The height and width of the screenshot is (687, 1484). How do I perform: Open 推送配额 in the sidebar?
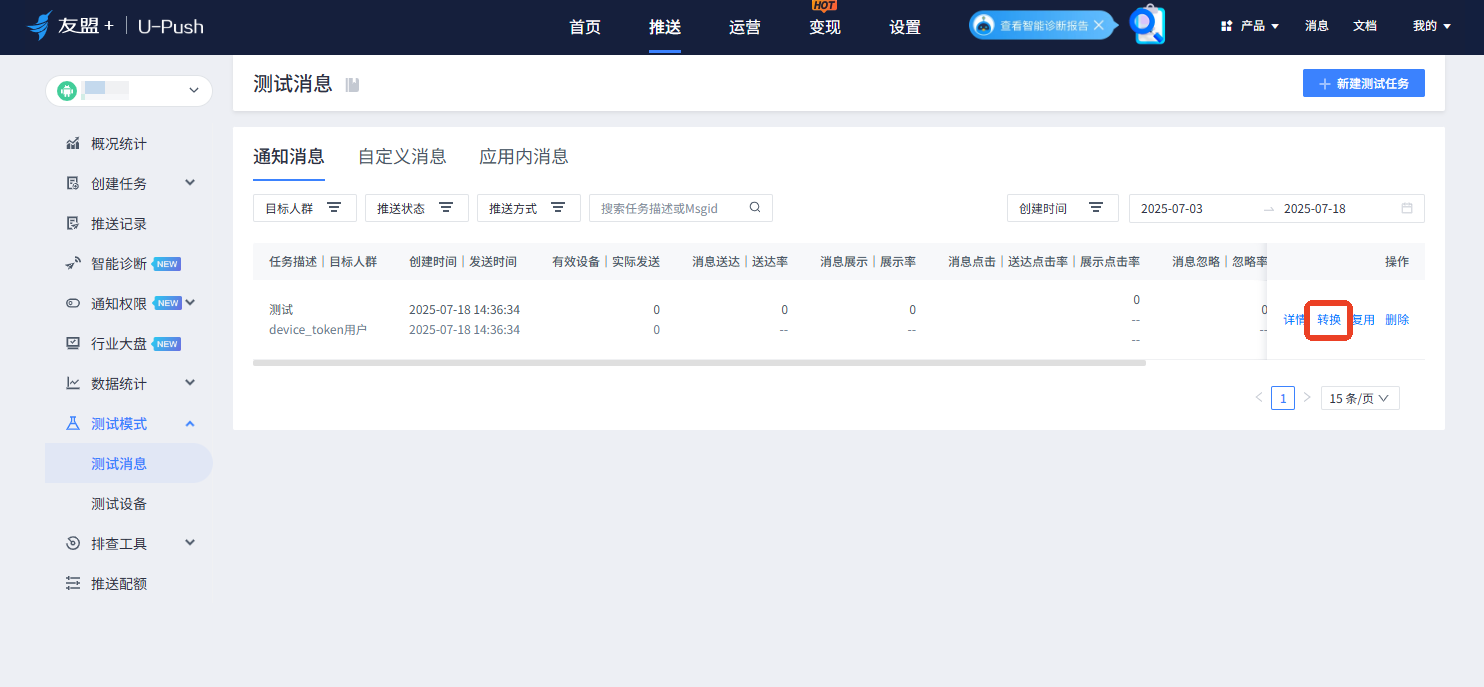pos(119,584)
